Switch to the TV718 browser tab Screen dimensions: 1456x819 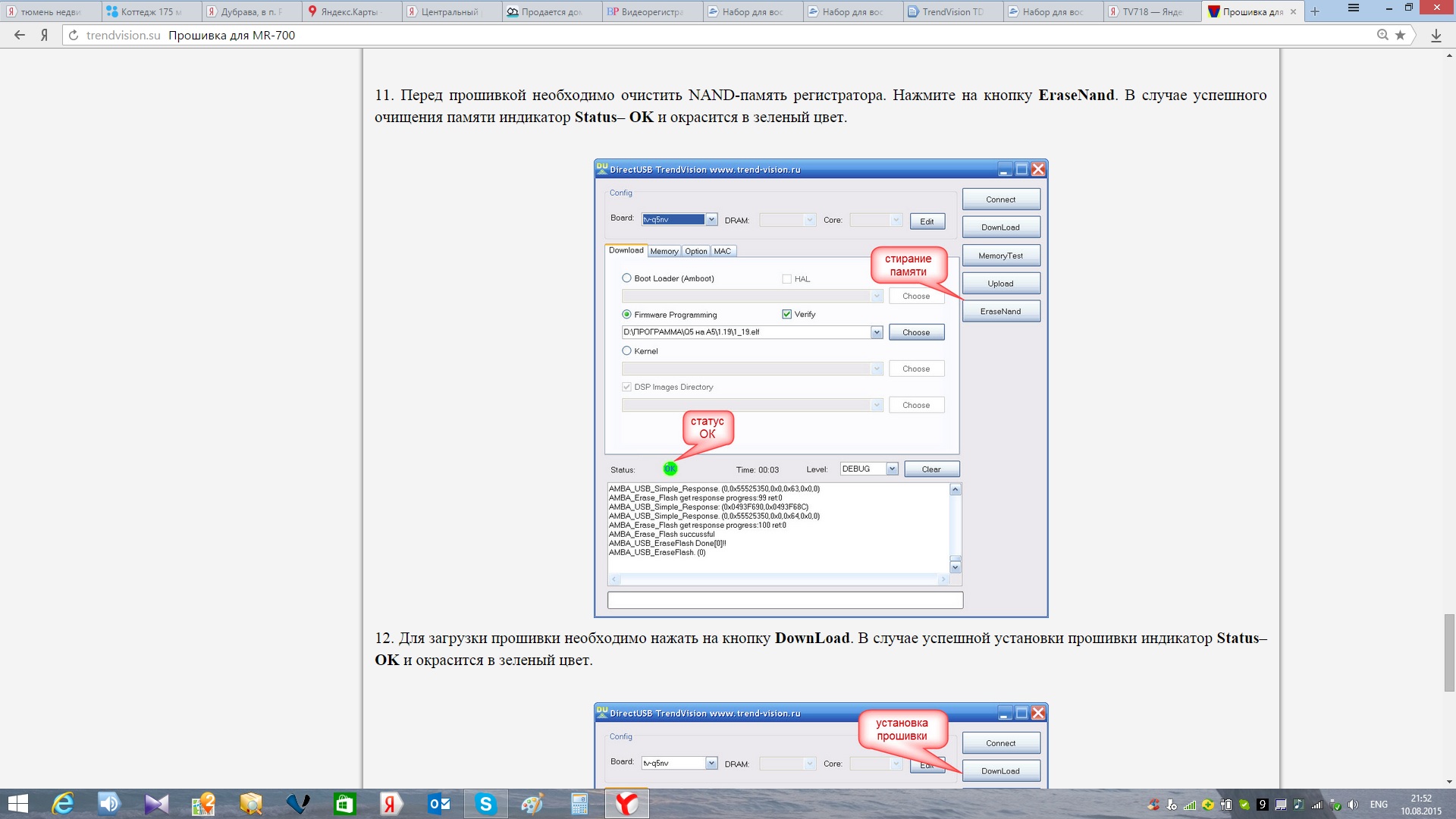point(1151,11)
